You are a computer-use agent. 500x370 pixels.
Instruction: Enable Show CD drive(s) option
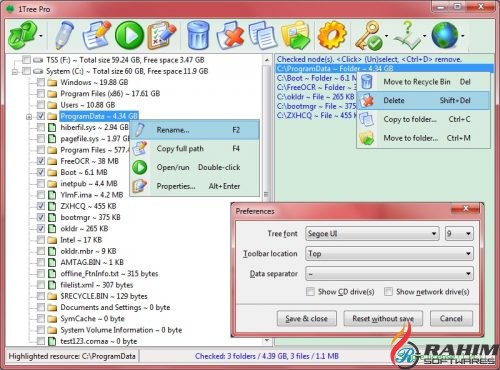tap(310, 292)
